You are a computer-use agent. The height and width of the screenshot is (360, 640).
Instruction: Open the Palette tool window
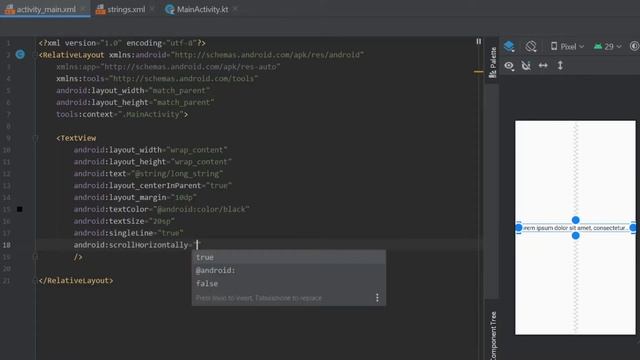click(493, 62)
